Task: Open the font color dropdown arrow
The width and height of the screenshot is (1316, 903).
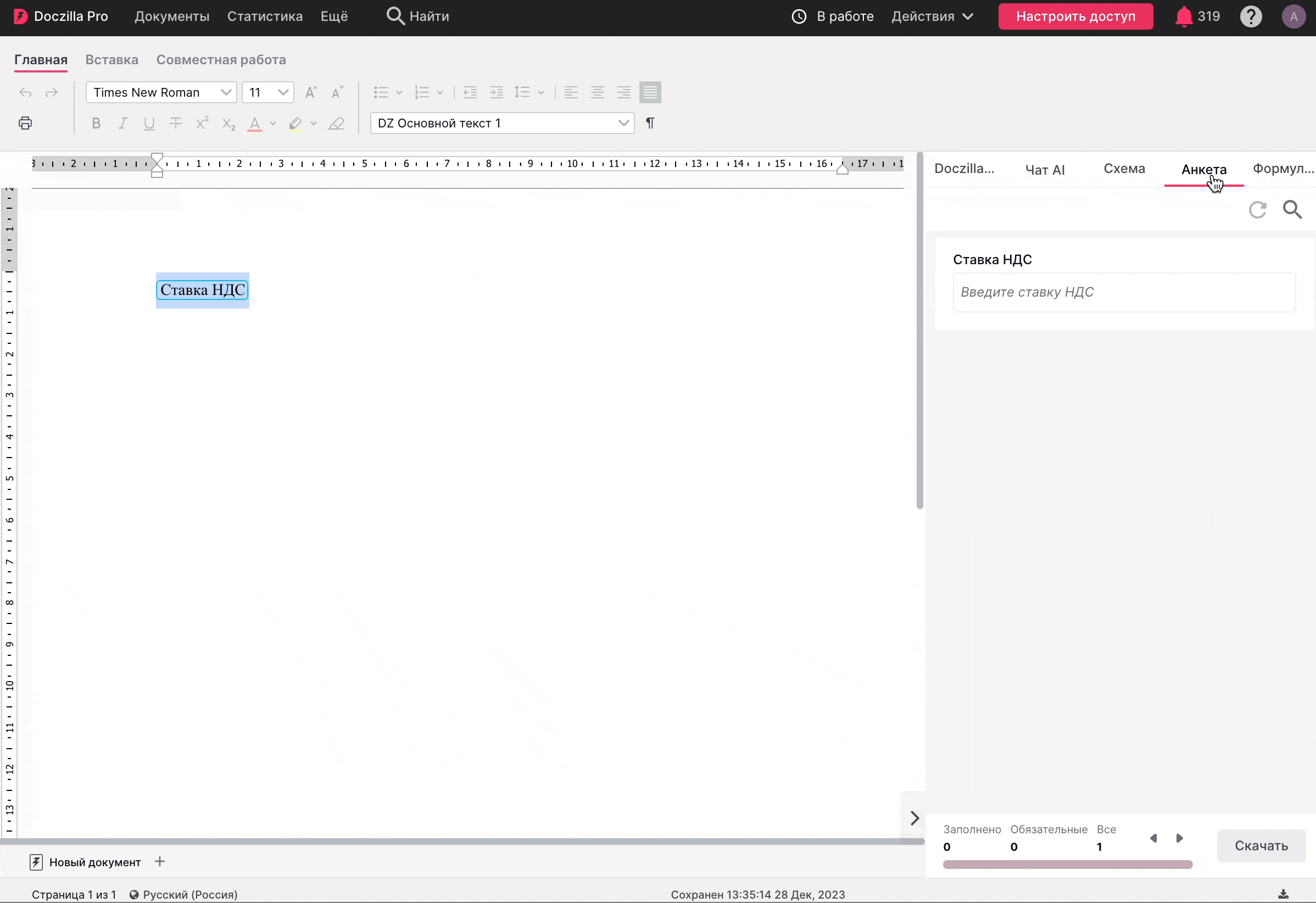Action: pos(273,124)
